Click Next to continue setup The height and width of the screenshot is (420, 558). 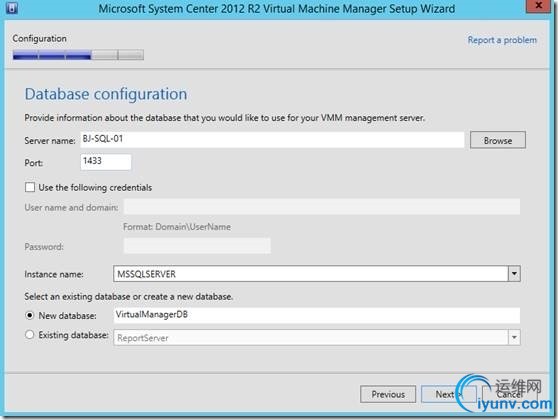click(x=448, y=394)
